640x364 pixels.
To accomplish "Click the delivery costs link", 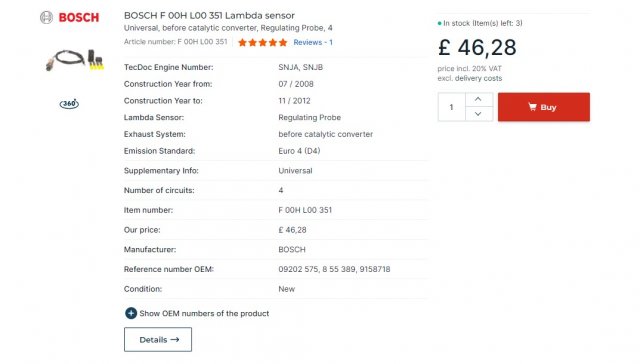I will (478, 78).
